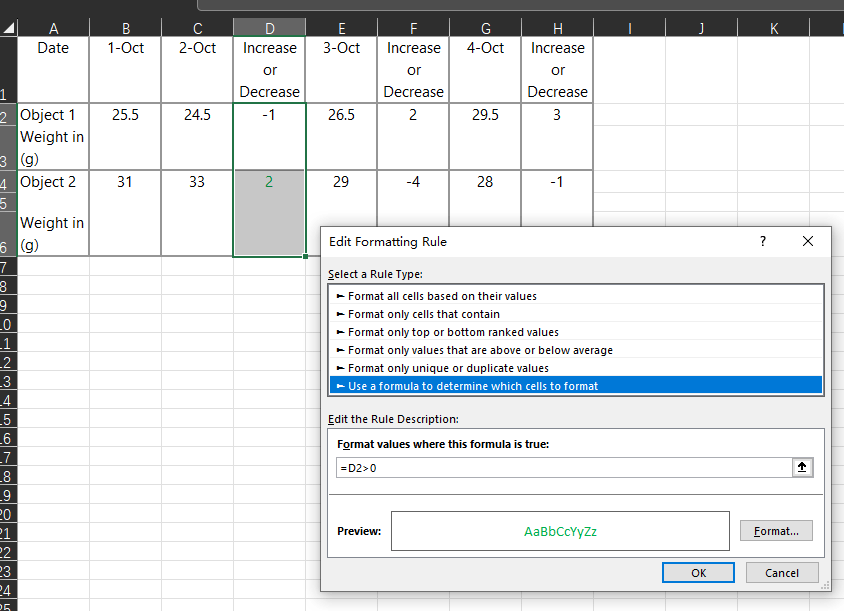This screenshot has width=844, height=611.
Task: Select column I header
Action: tap(630, 28)
